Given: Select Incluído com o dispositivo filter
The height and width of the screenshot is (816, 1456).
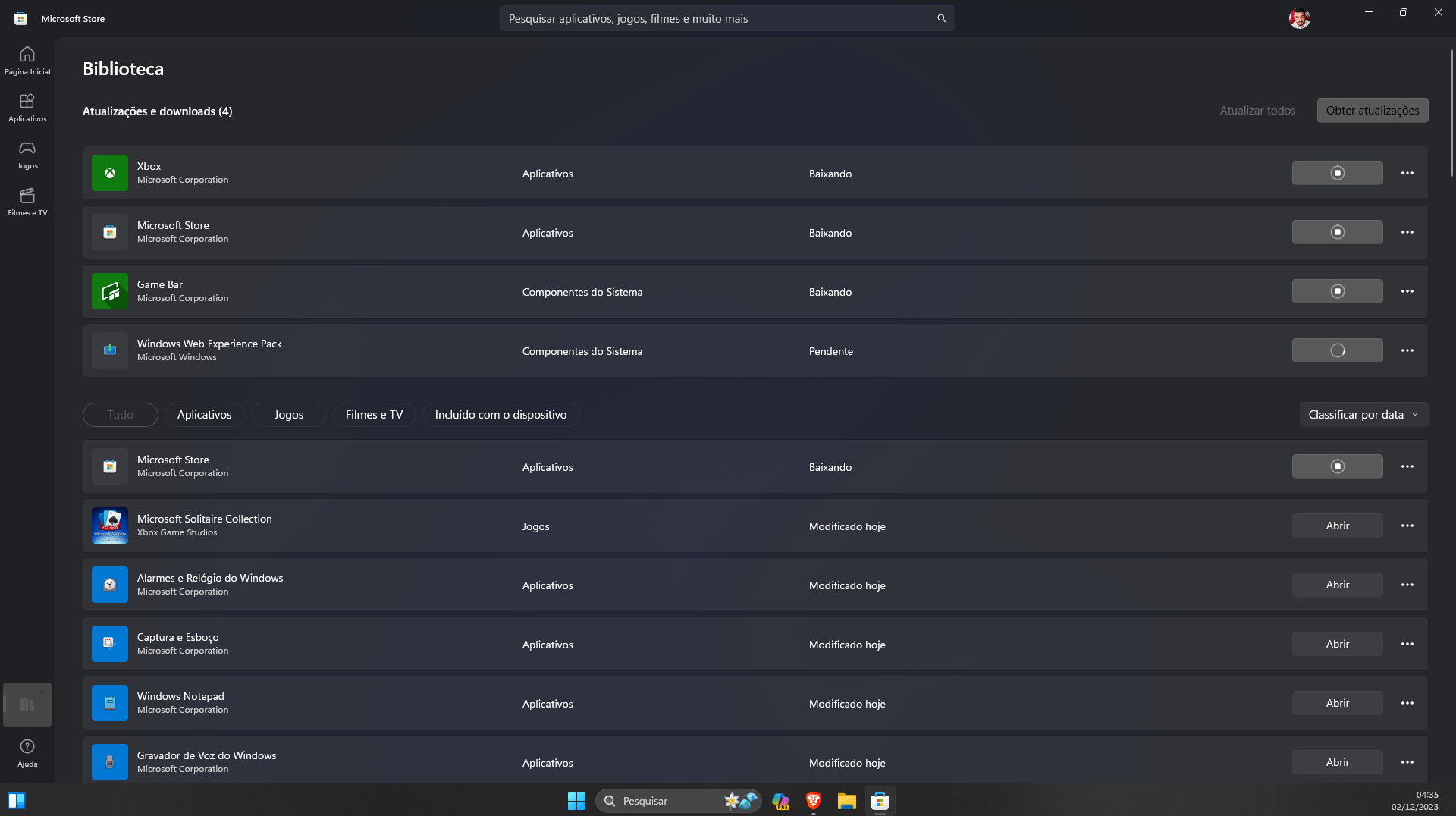Looking at the screenshot, I should pyautogui.click(x=500, y=415).
